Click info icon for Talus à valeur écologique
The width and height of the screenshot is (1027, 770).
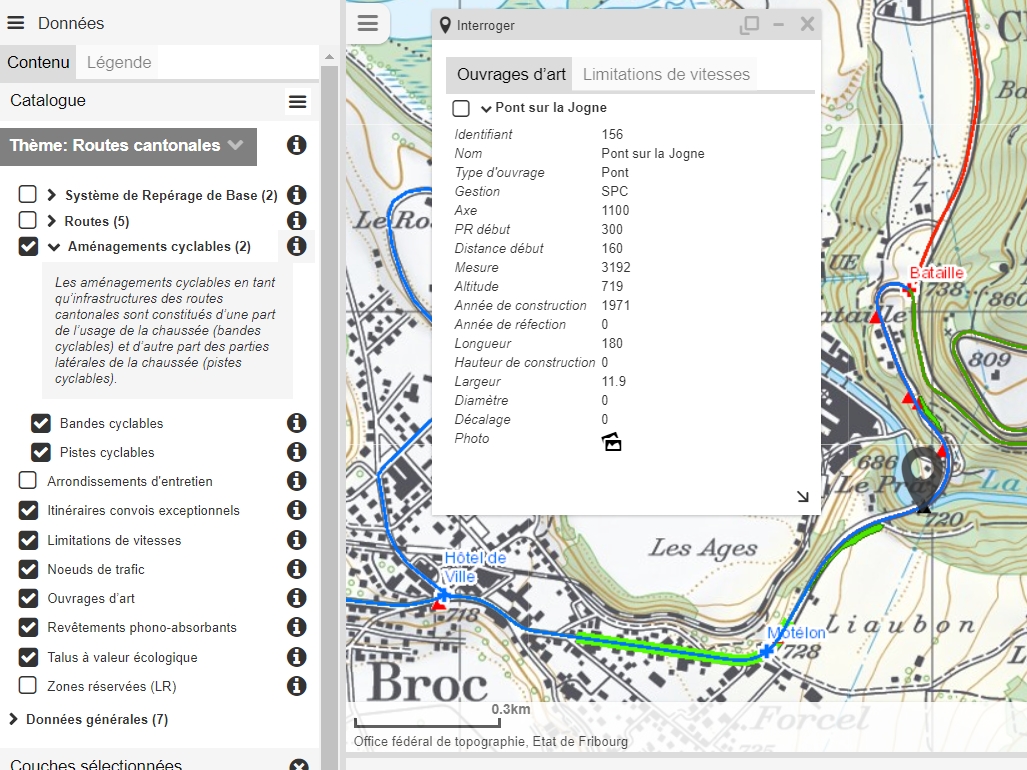(x=296, y=657)
